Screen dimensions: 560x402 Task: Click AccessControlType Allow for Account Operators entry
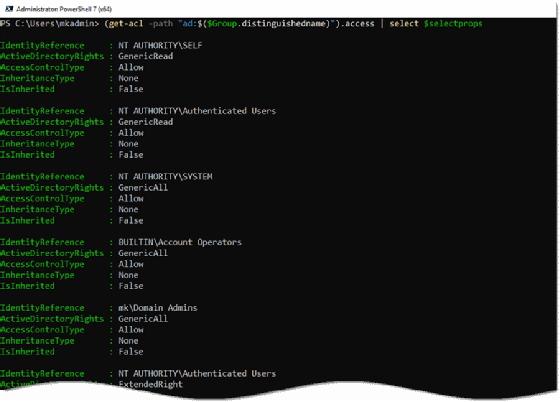71,264
